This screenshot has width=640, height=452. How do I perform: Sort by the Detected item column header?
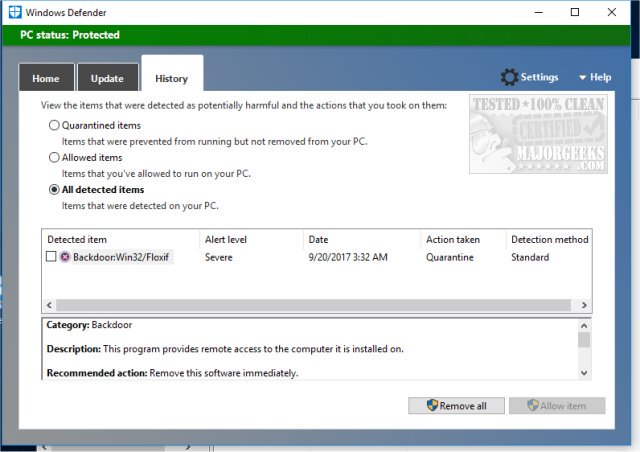tap(120, 240)
